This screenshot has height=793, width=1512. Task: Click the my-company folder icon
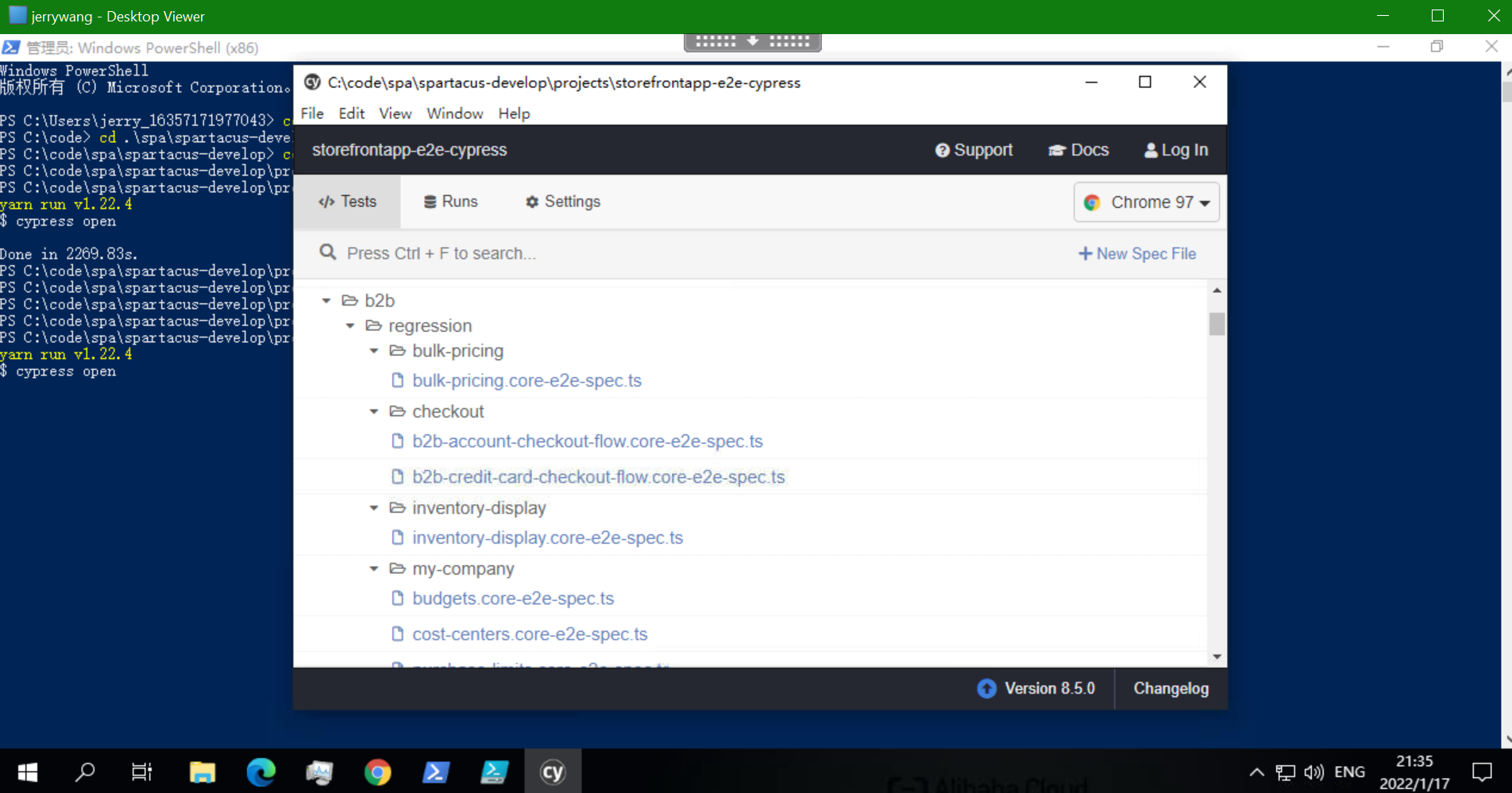tap(398, 568)
